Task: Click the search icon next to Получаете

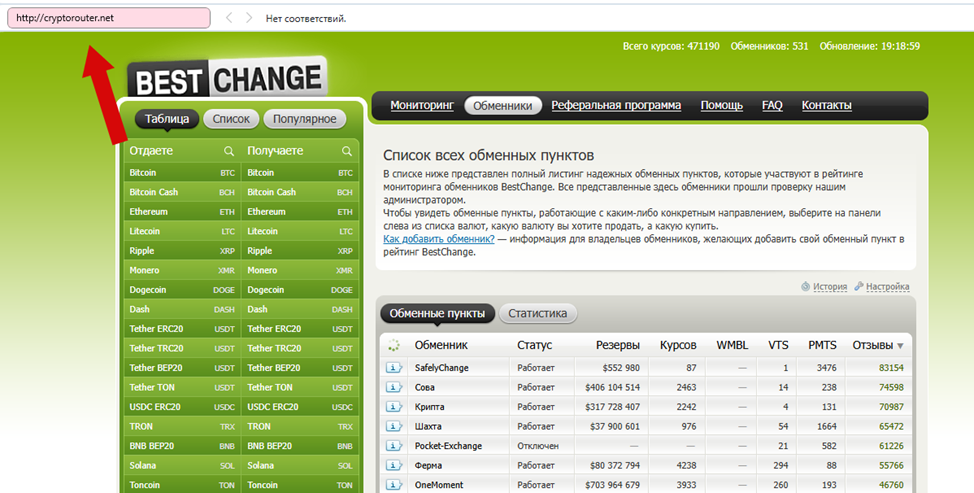Action: 347,151
